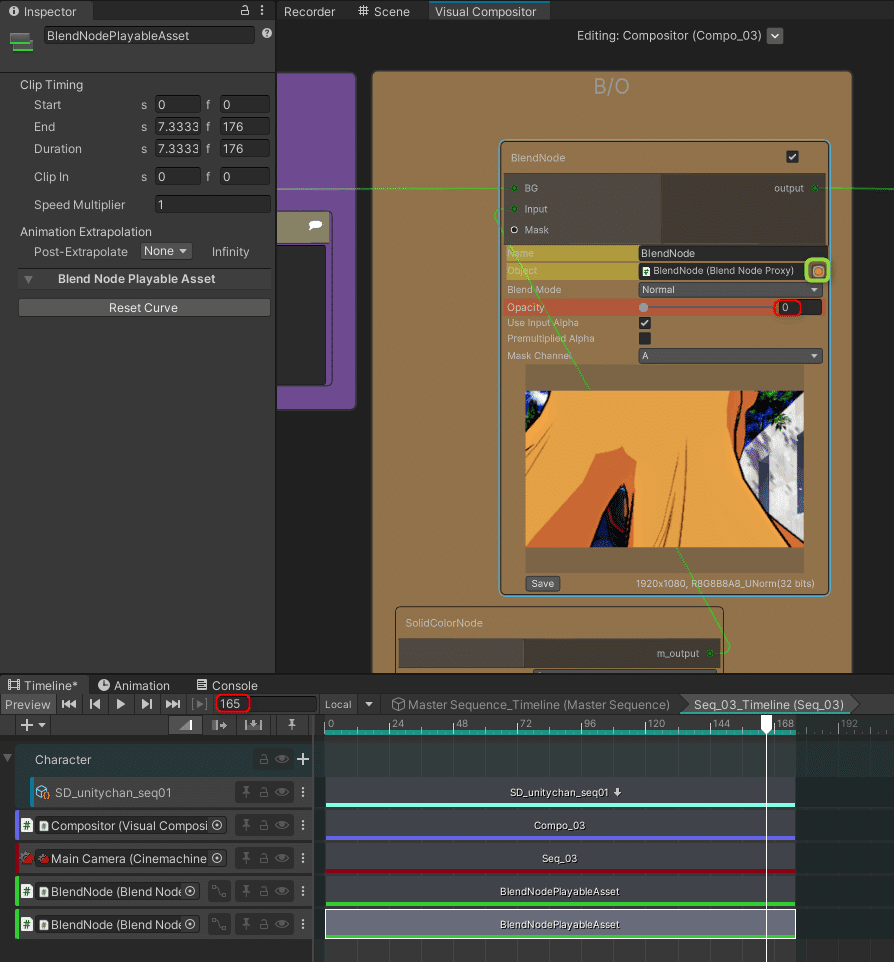Click timeline frame number field
This screenshot has width=894, height=962.
pos(266,704)
